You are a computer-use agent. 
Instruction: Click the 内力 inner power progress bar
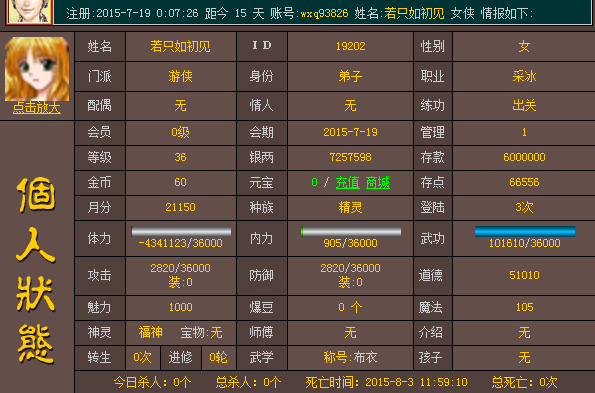coord(351,231)
